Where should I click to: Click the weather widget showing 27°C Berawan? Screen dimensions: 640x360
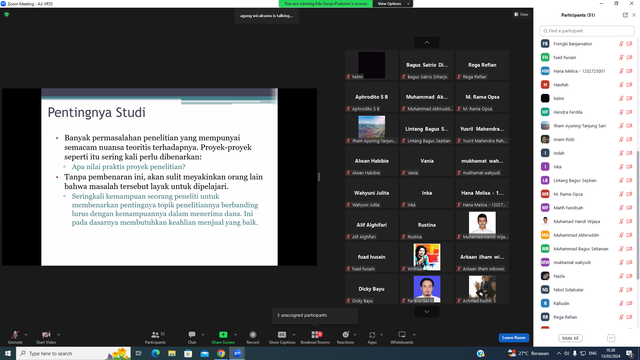point(528,353)
